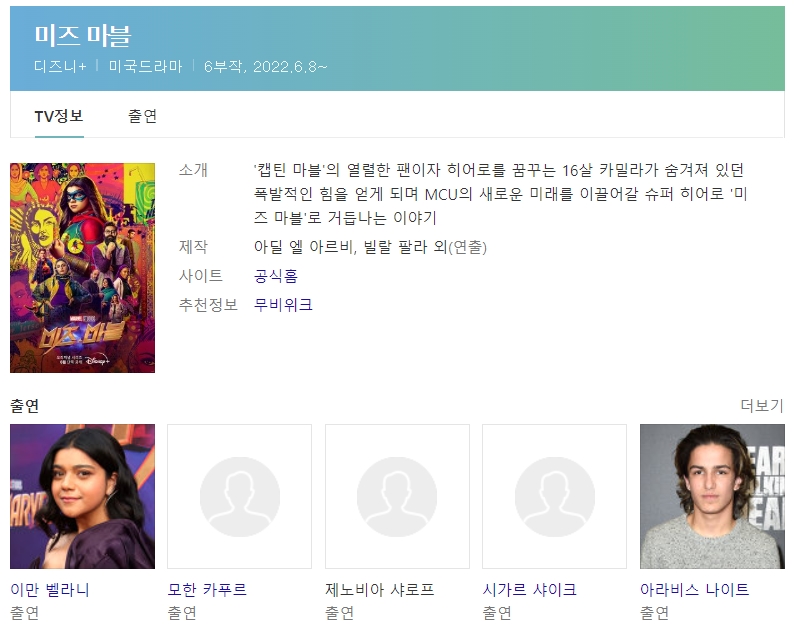Switch to the TV정보 tab
This screenshot has width=794, height=638.
(59, 116)
